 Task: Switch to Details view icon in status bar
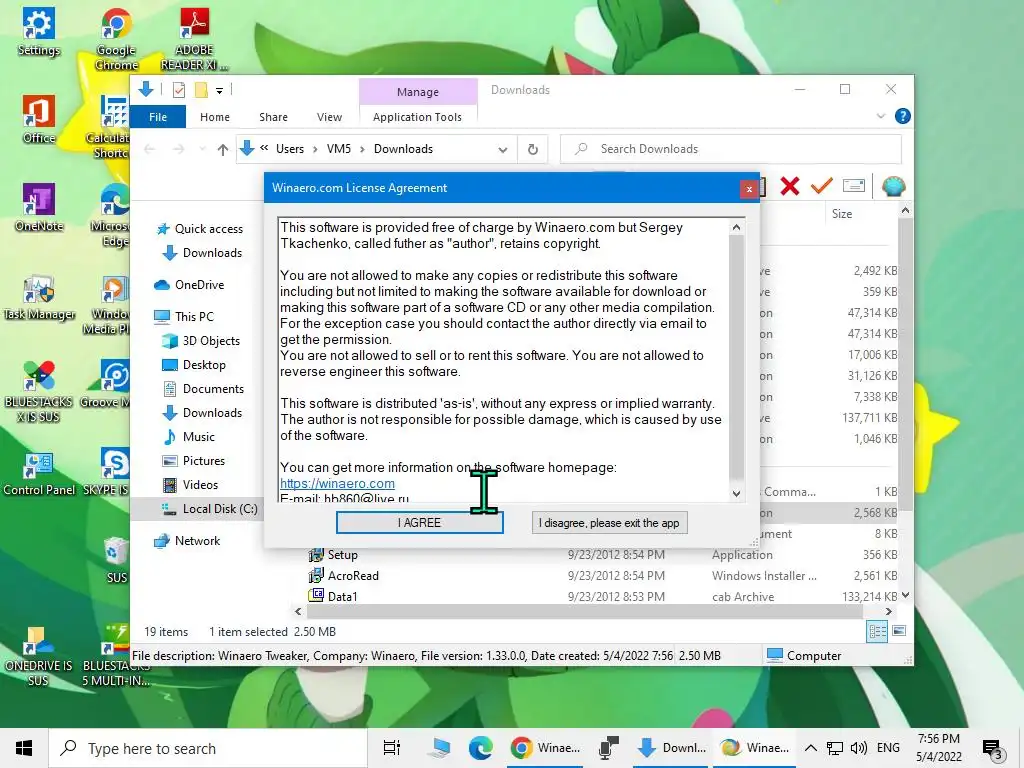pyautogui.click(x=877, y=632)
